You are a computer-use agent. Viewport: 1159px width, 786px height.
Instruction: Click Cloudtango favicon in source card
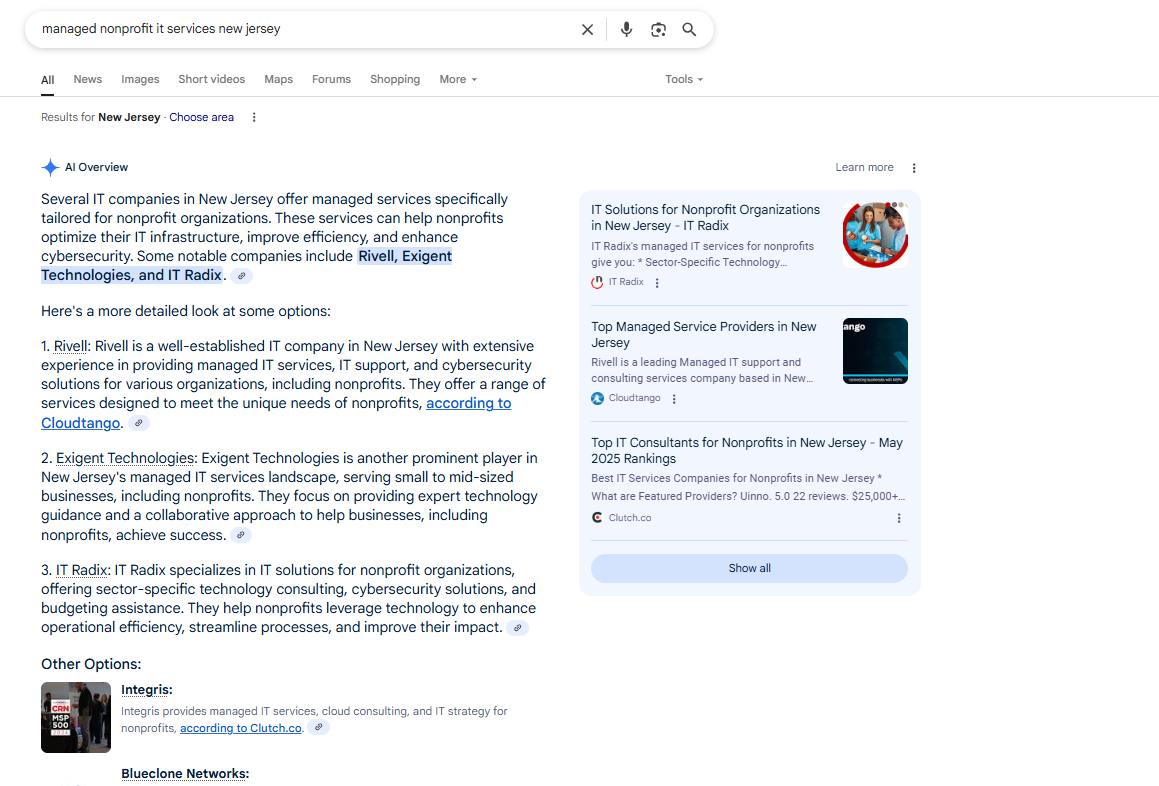[597, 399]
